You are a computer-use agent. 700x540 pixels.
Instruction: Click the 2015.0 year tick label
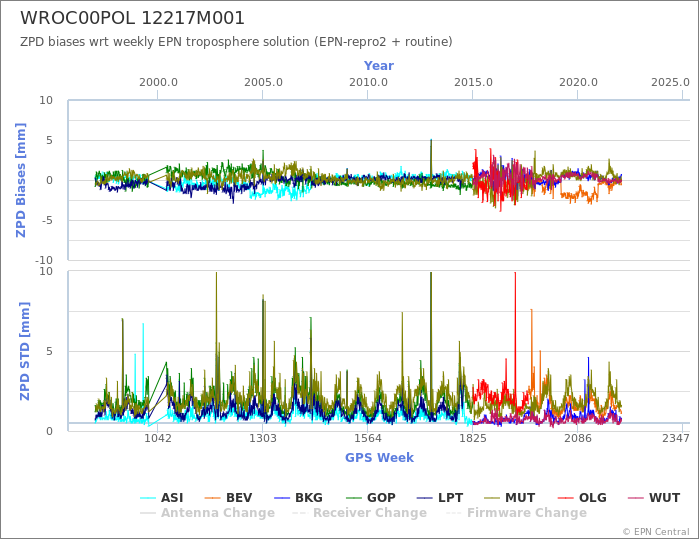pos(473,83)
